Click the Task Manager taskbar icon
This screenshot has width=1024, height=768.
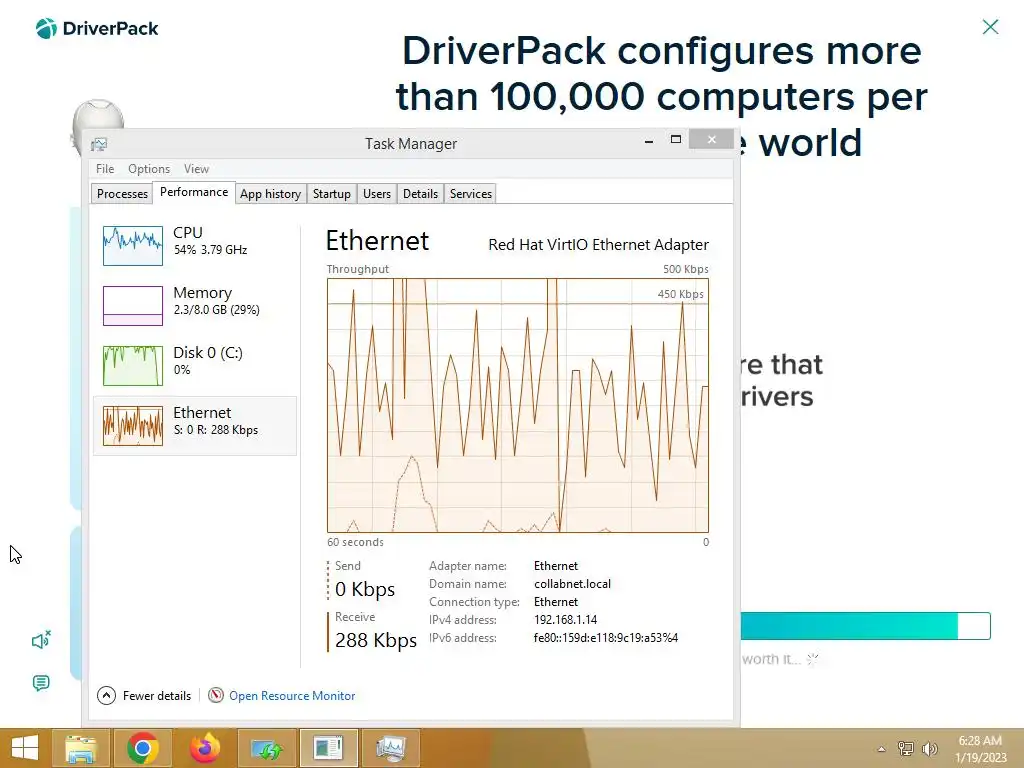tap(391, 748)
